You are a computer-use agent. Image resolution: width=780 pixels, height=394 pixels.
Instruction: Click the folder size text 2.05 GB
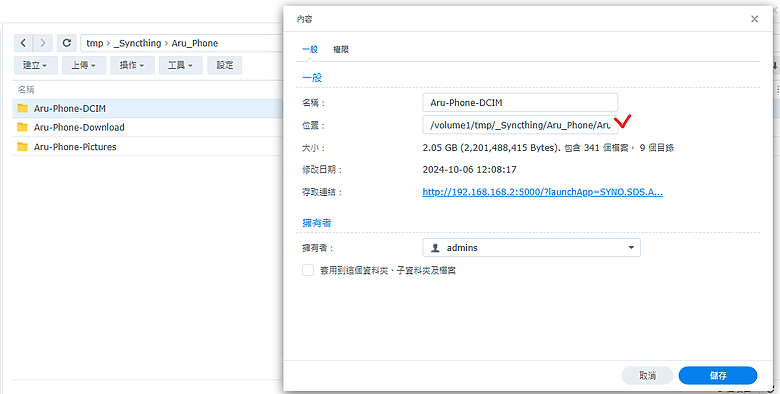click(548, 148)
